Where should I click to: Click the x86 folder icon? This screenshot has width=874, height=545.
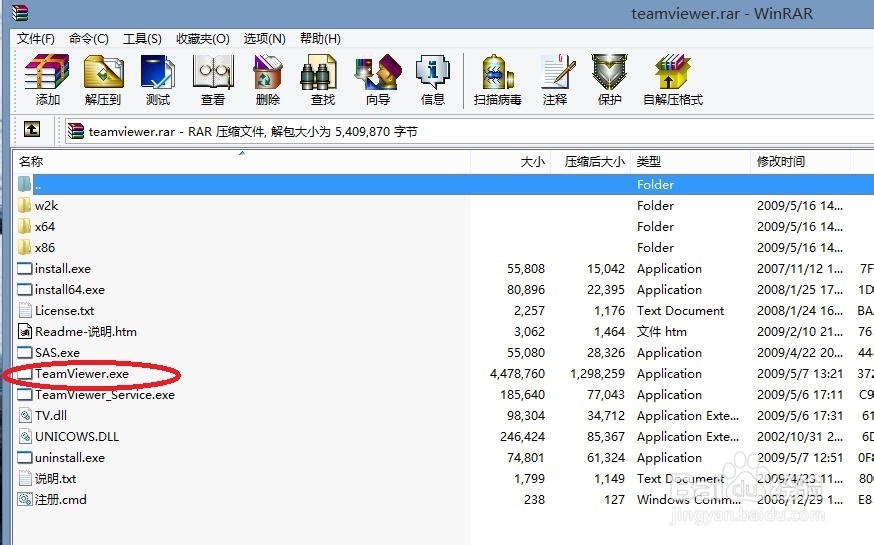[24, 247]
